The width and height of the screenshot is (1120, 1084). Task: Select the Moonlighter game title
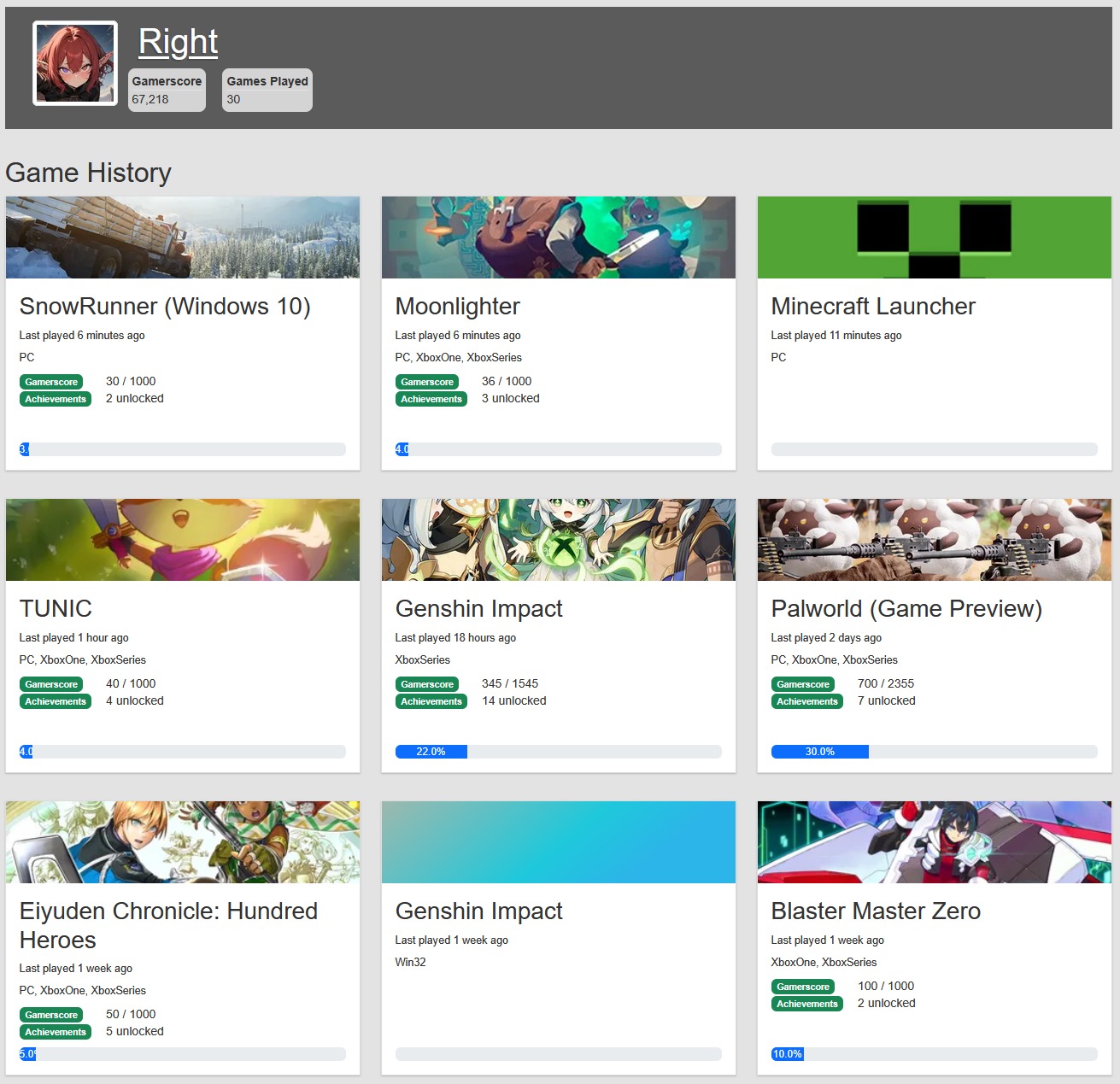457,306
